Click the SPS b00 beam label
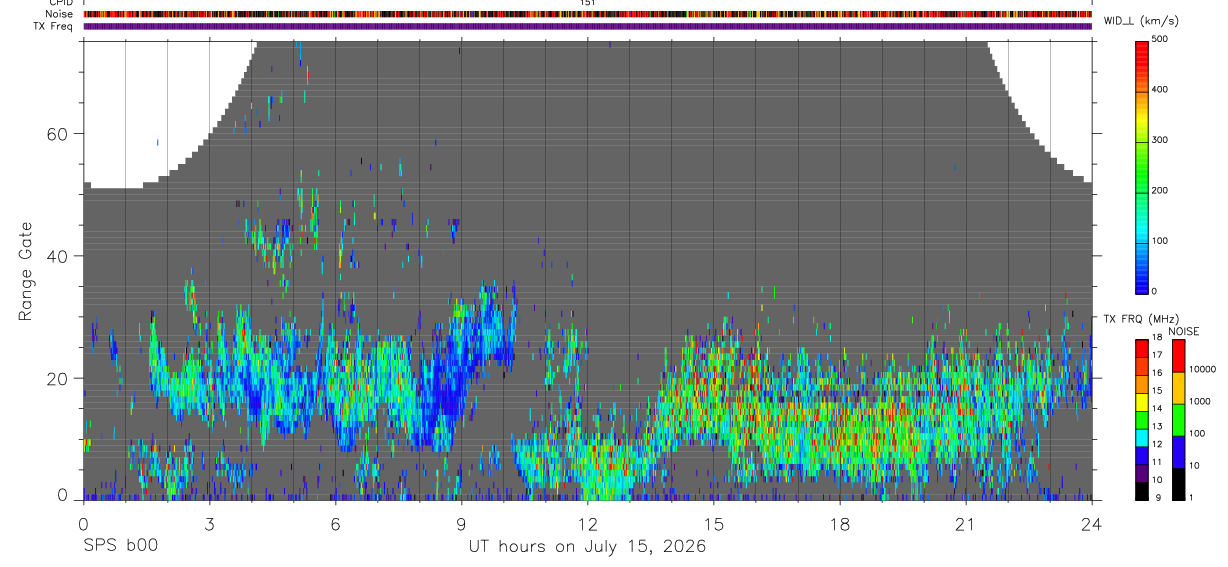Screen dimensions: 1228x567 pyautogui.click(x=120, y=547)
